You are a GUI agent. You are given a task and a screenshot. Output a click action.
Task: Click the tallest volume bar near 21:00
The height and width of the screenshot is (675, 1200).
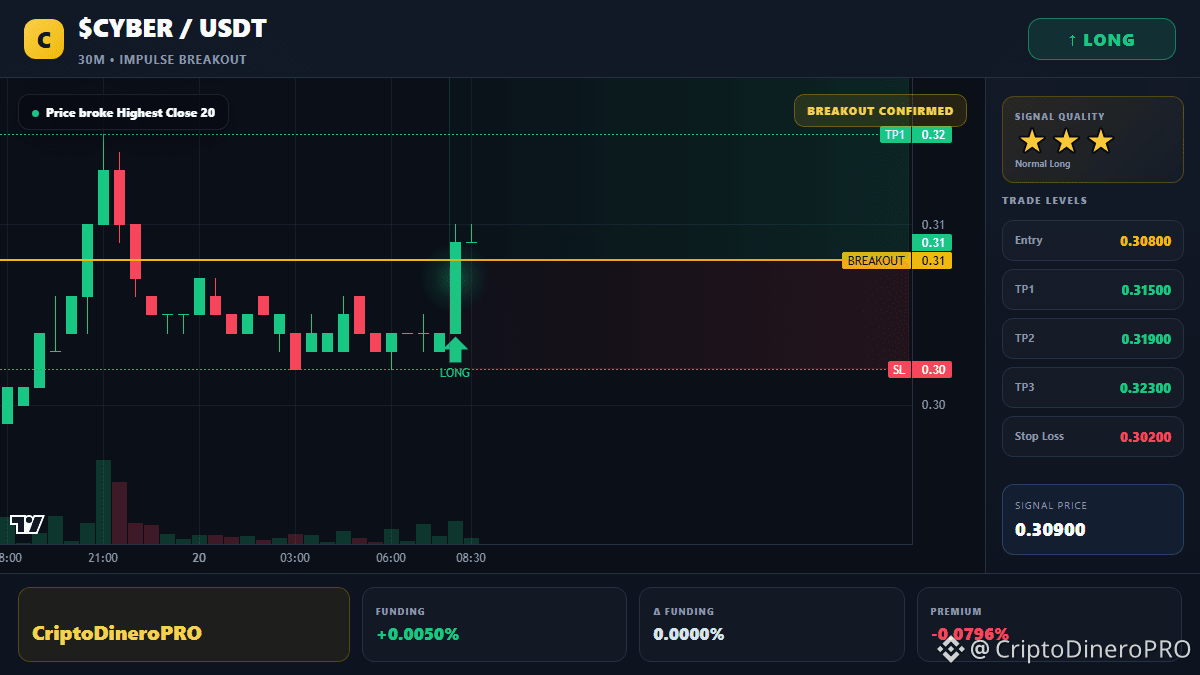tap(102, 502)
